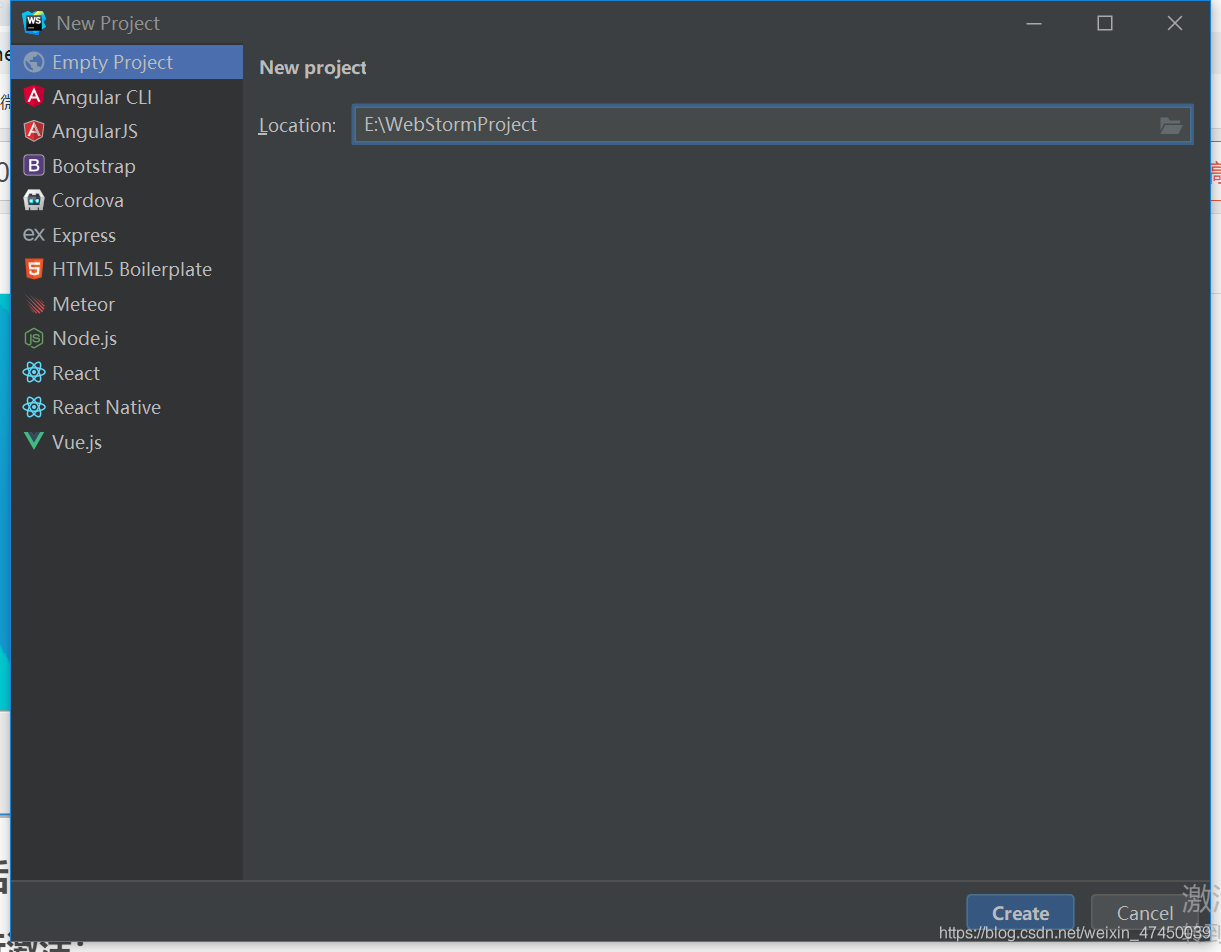Click the Express ex icon
The image size is (1221, 952).
[x=34, y=235]
